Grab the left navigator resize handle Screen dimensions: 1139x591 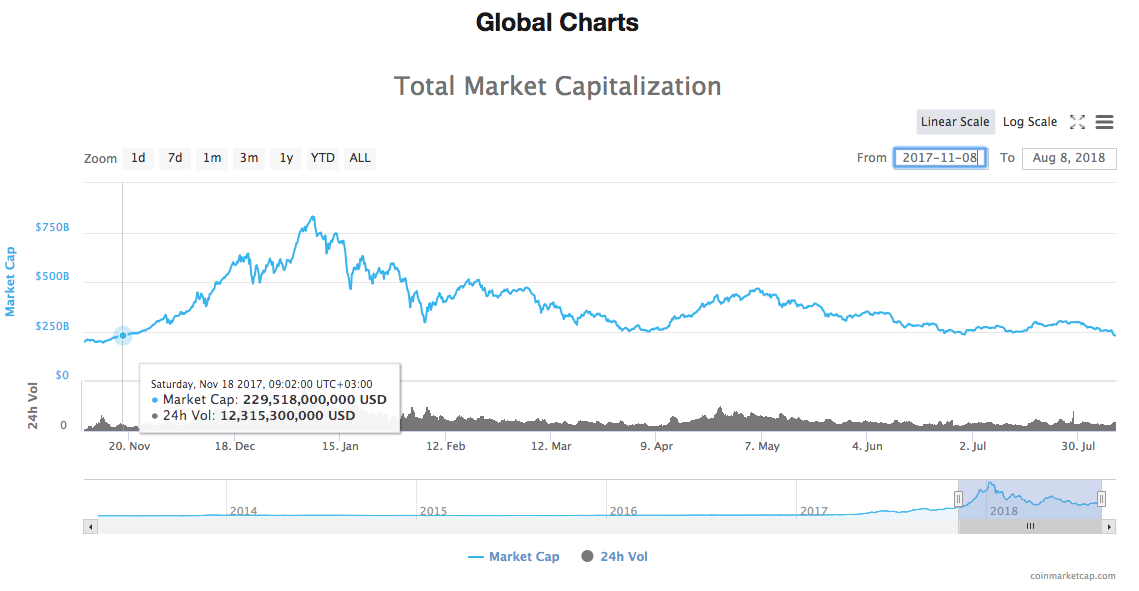957,498
